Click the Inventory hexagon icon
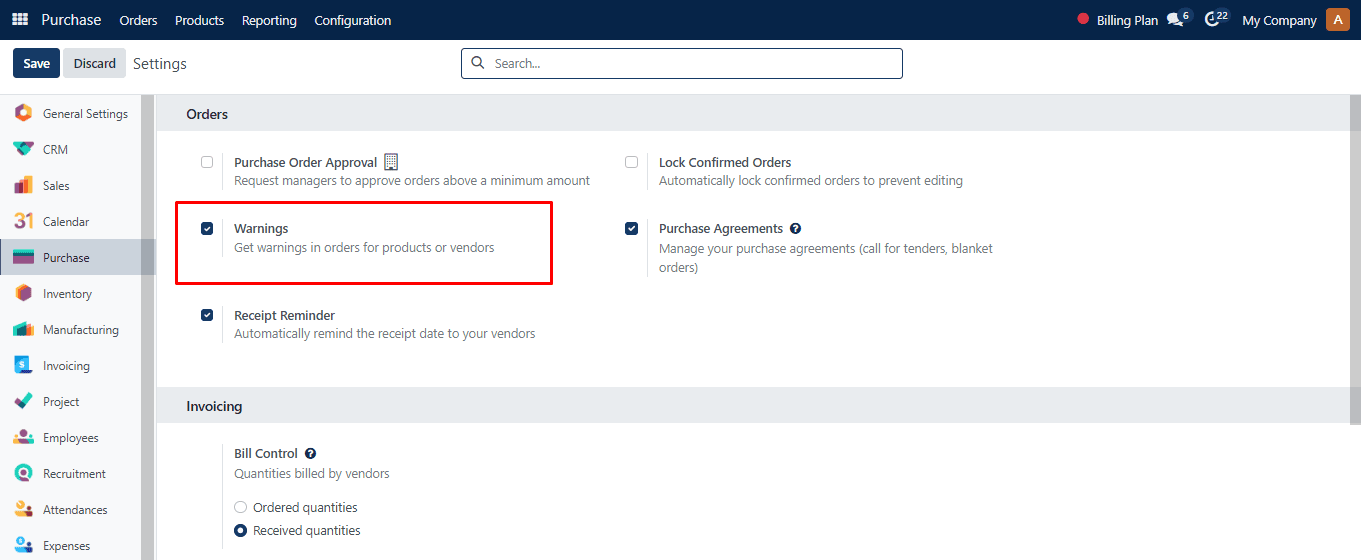Viewport: 1361px width, 560px height. [23, 293]
